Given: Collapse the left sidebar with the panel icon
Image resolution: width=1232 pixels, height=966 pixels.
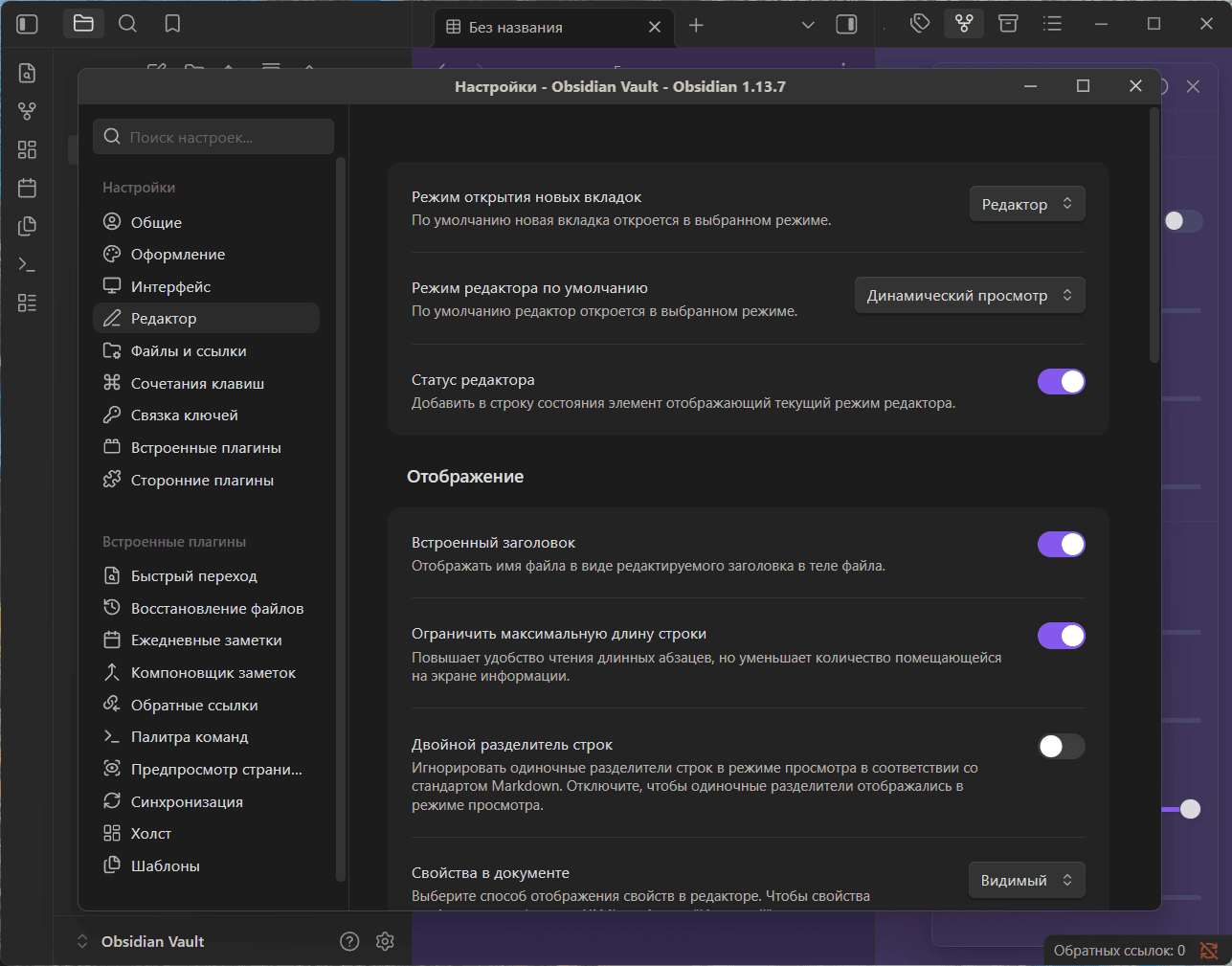Looking at the screenshot, I should [x=28, y=24].
